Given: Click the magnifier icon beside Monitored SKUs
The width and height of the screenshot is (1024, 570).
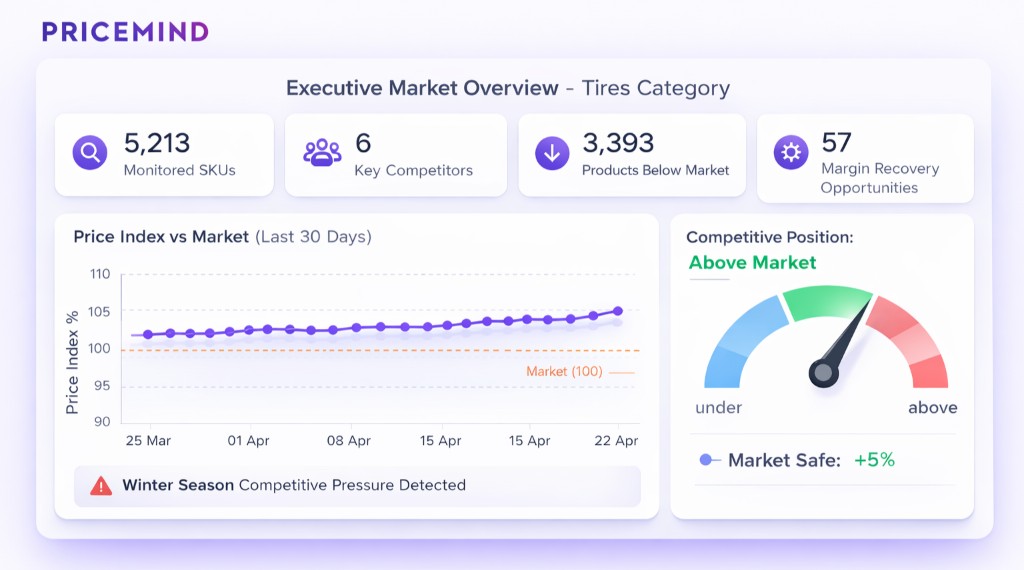Looking at the screenshot, I should tap(90, 153).
